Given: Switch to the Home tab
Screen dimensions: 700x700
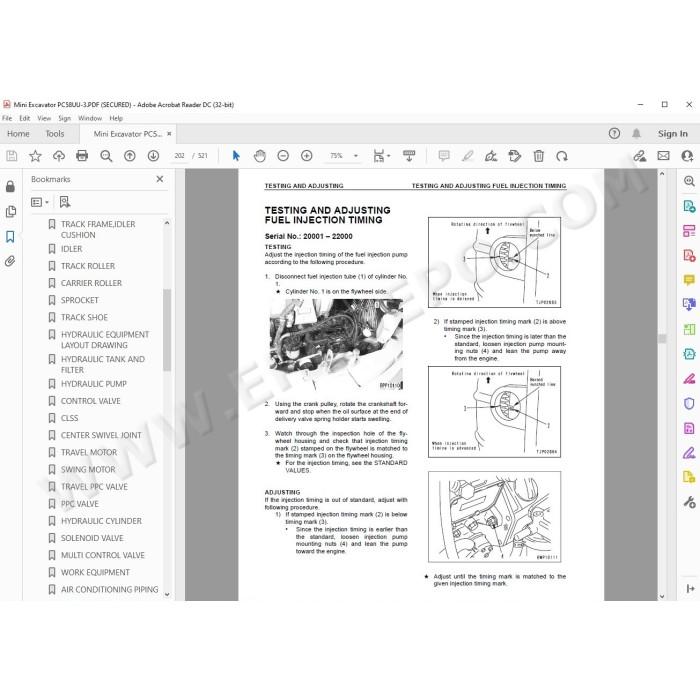Looking at the screenshot, I should click(18, 133).
